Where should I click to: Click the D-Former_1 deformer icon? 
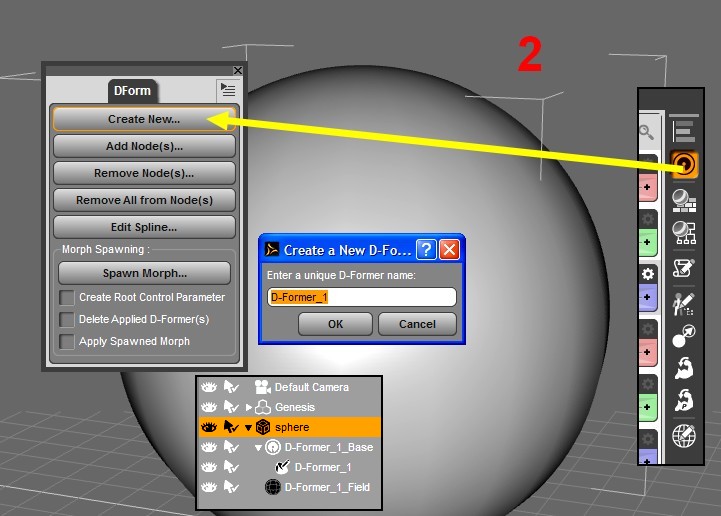282,467
